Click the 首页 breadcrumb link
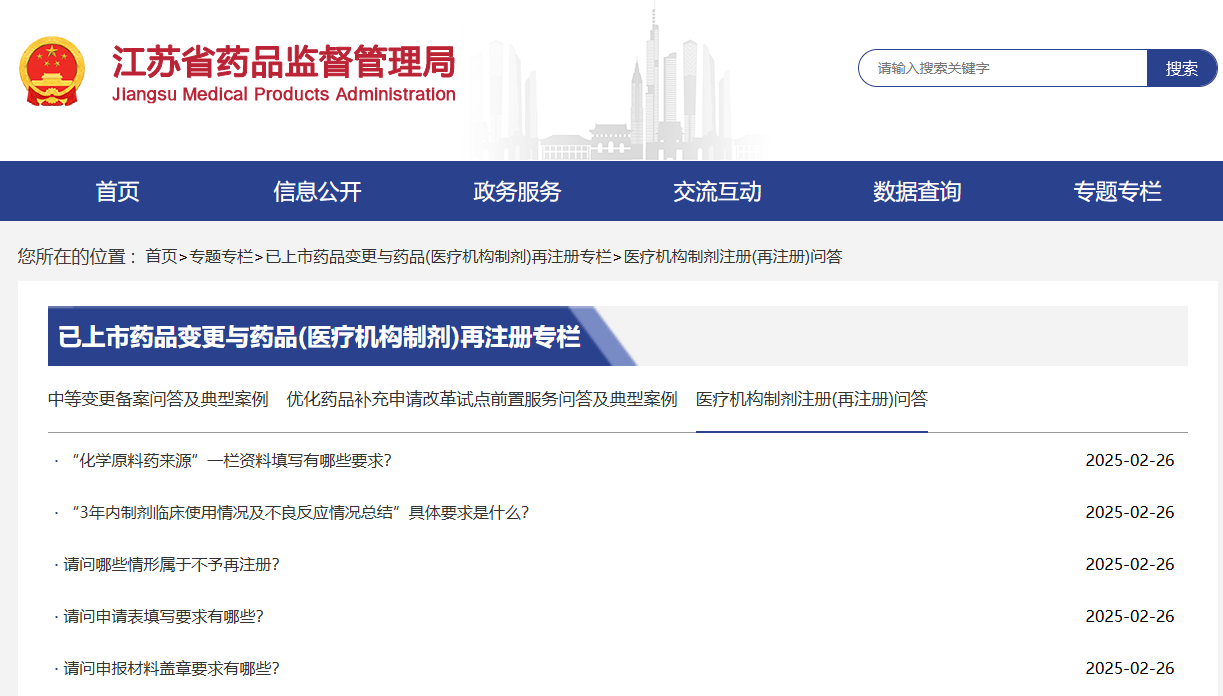The image size is (1223, 696). [161, 257]
